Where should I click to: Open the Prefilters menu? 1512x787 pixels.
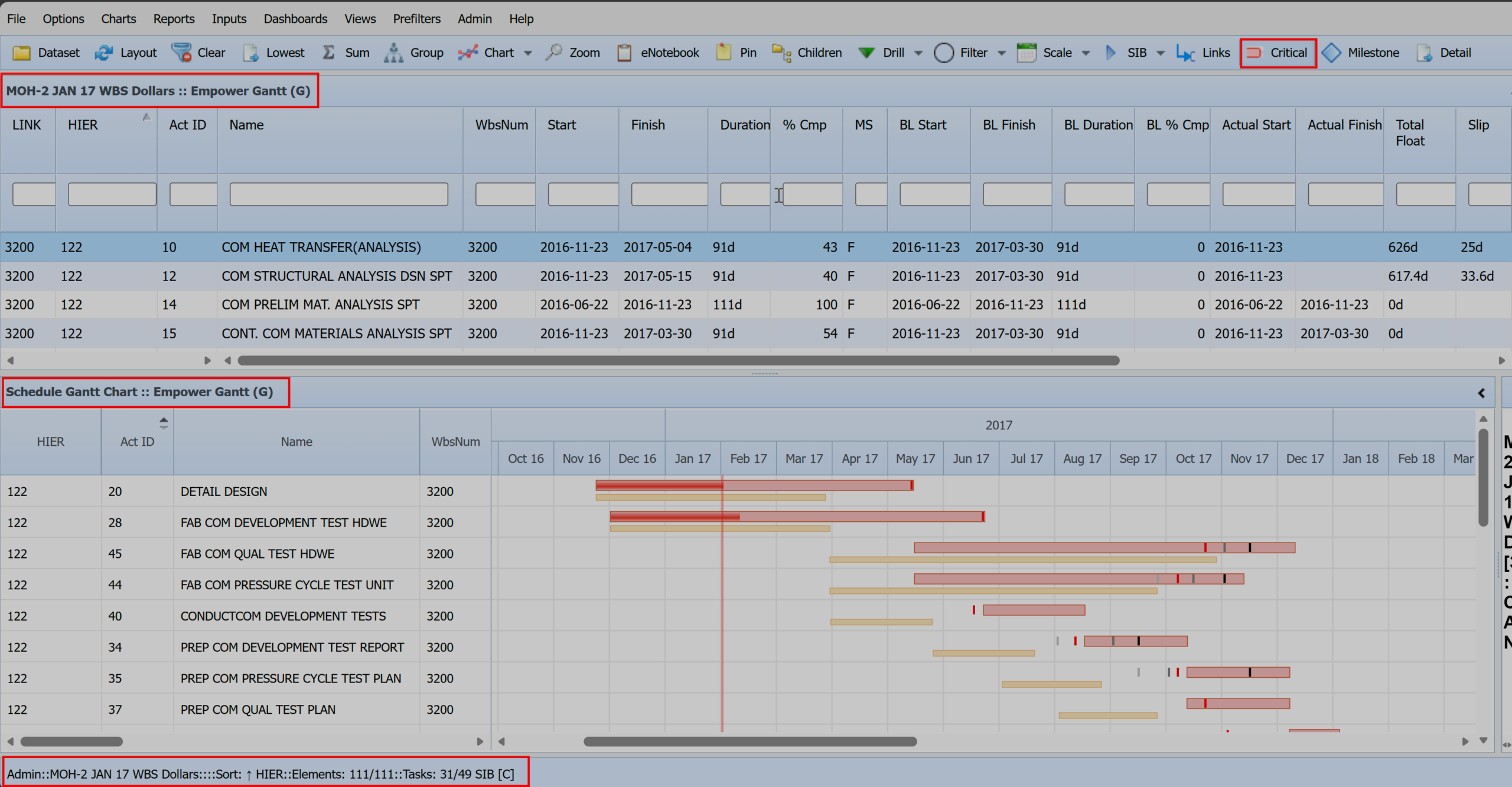coord(416,18)
